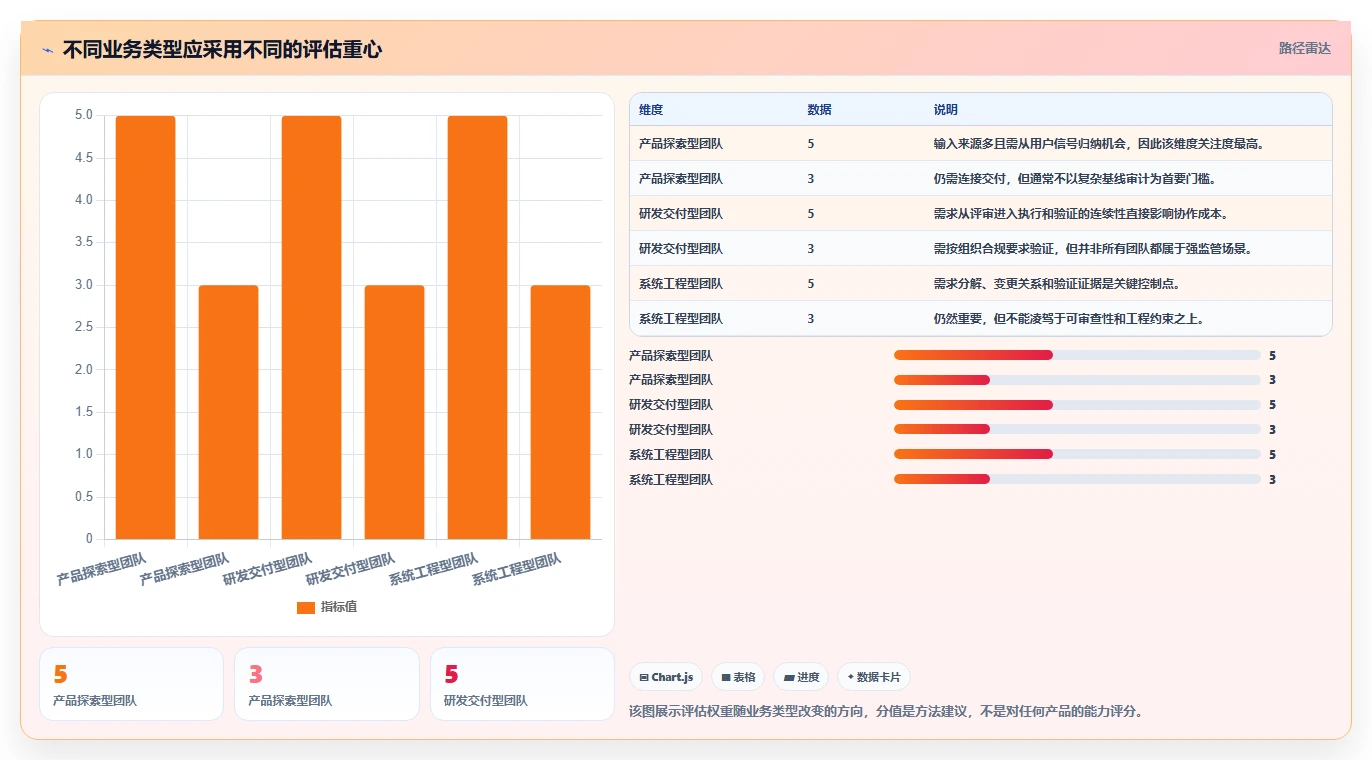Click the short 研发交付型团队 bar in the chart

pyautogui.click(x=394, y=412)
